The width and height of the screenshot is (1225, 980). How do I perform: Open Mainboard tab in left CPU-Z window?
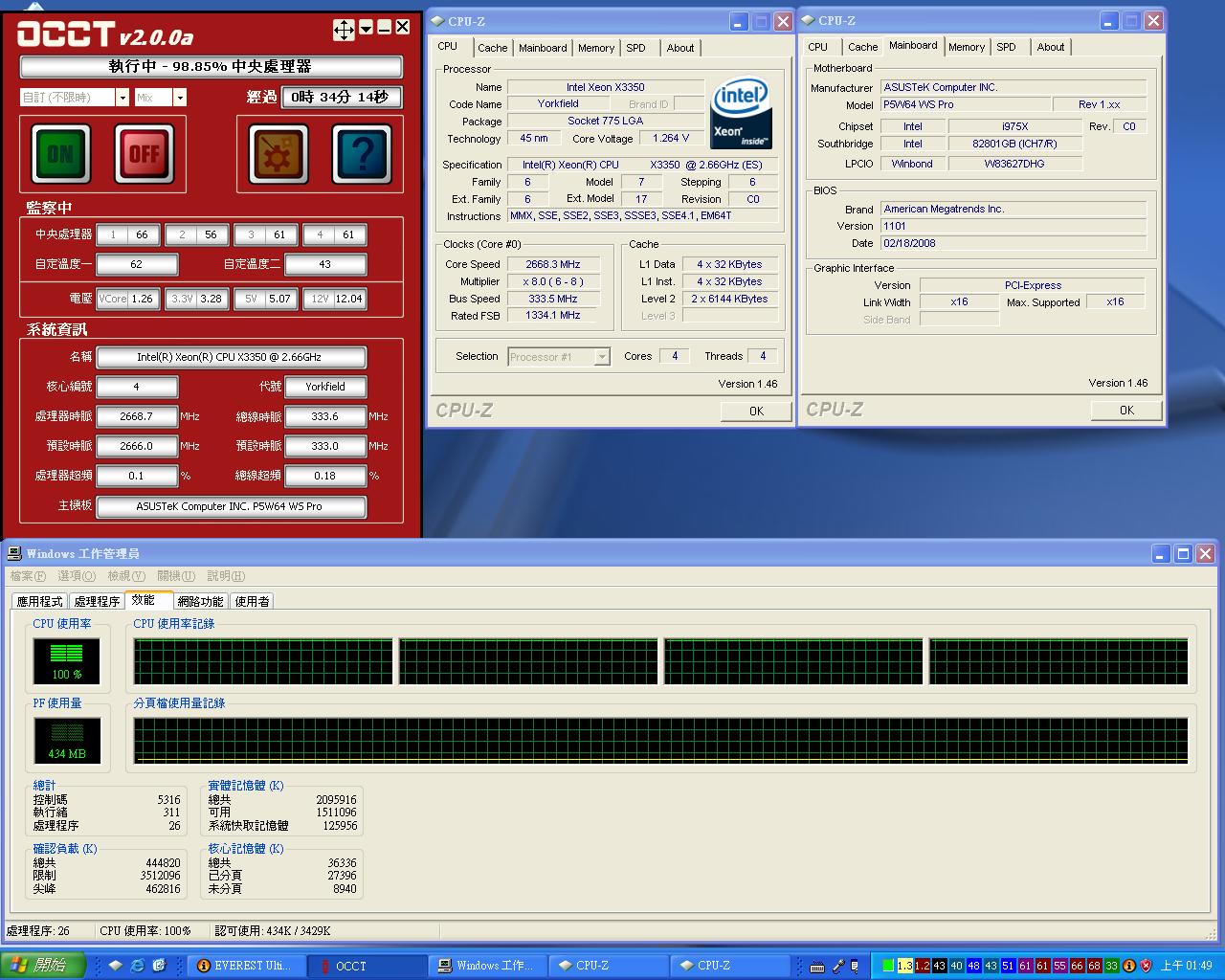click(x=543, y=48)
